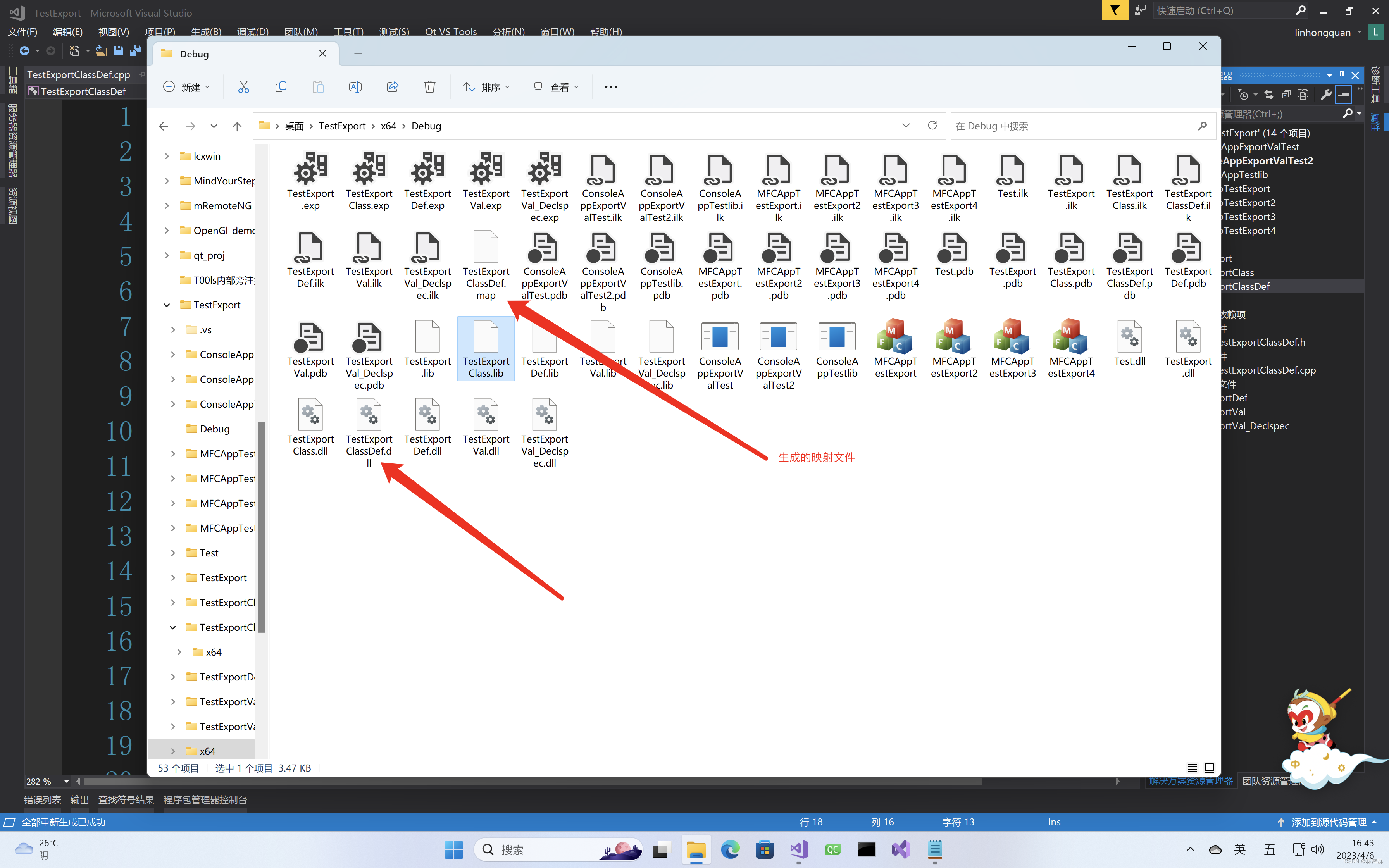Screen dimensions: 1389x868
Task: Click TestExport breadcrumb in address bar
Action: 342,126
